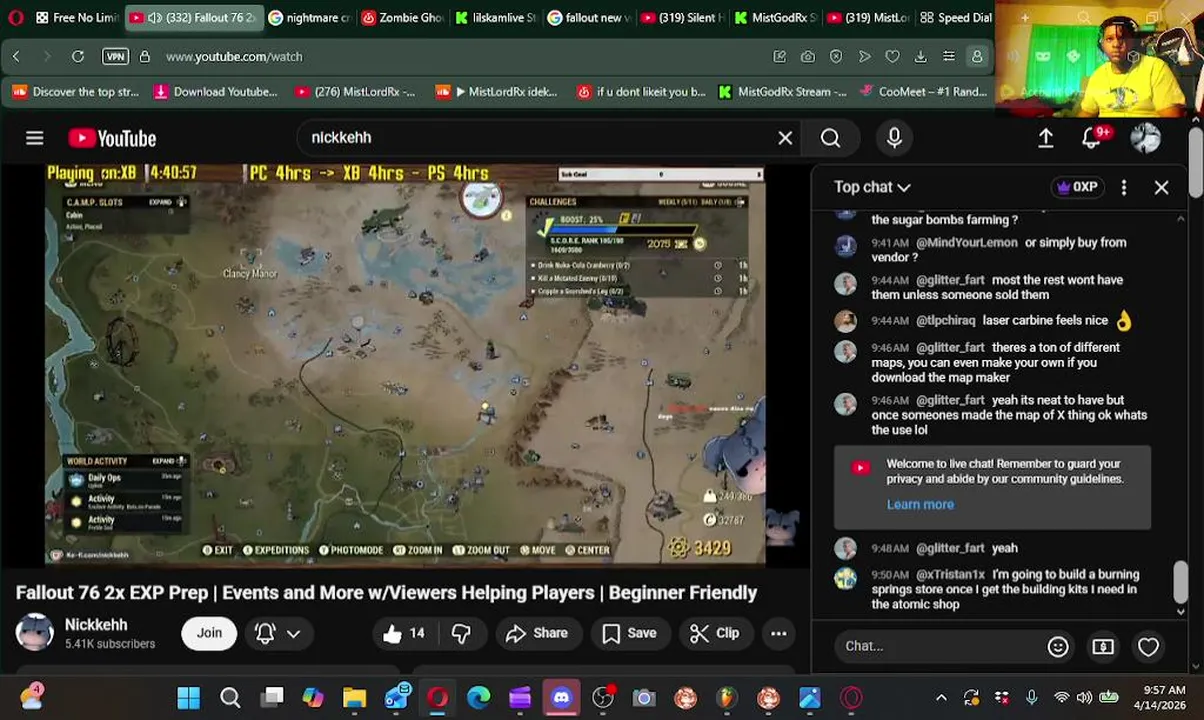Save the video to a playlist
This screenshot has height=720, width=1204.
click(629, 633)
